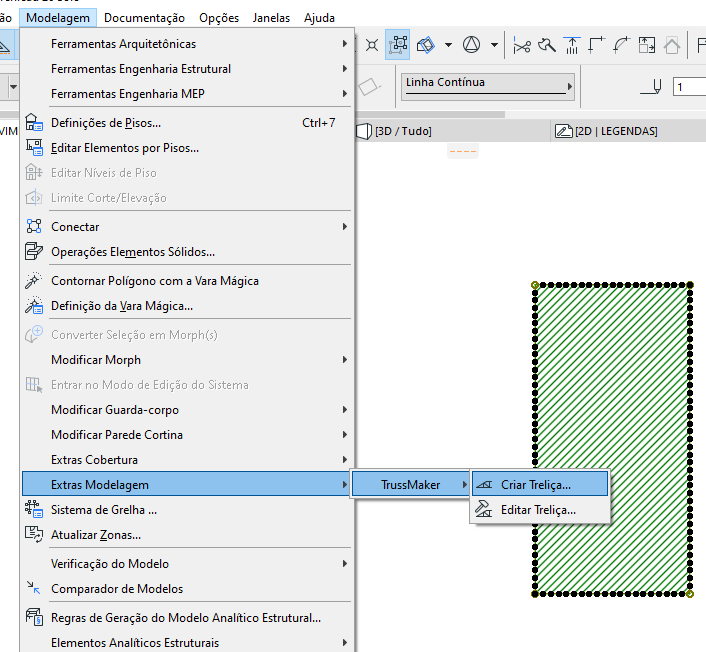The image size is (706, 652).
Task: Open the Documentação menu
Action: pyautogui.click(x=144, y=18)
